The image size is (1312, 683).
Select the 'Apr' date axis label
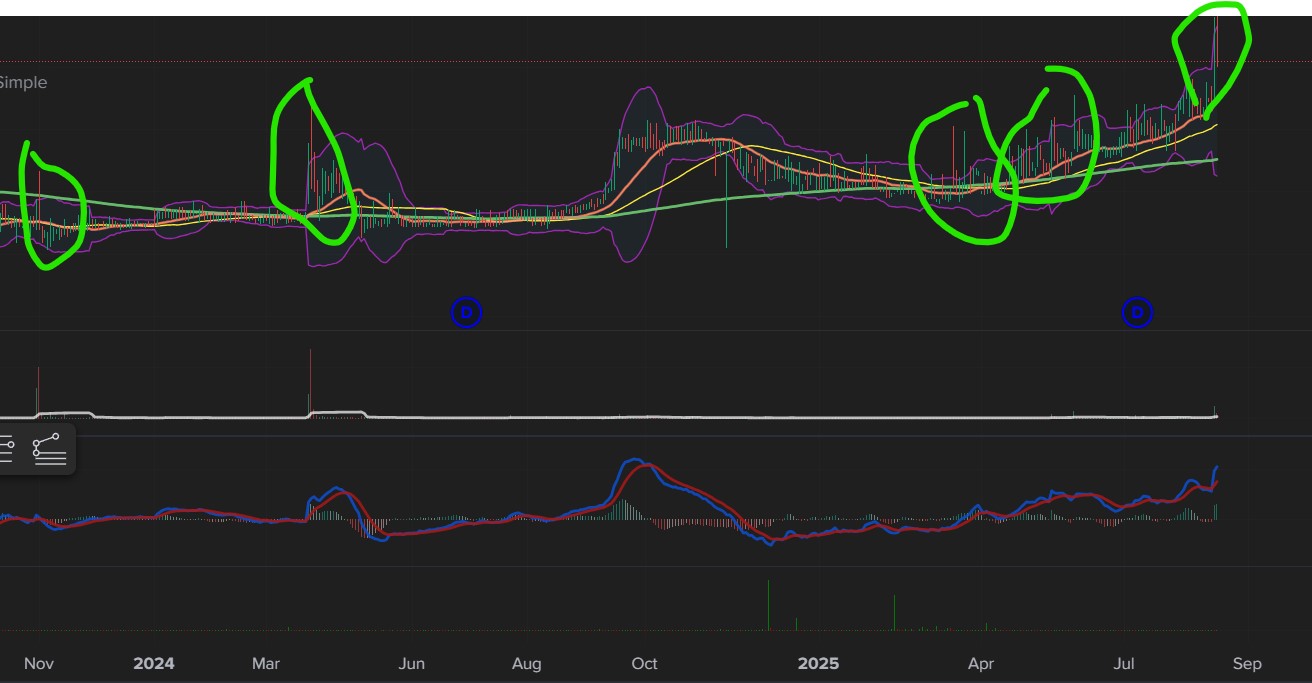981,664
